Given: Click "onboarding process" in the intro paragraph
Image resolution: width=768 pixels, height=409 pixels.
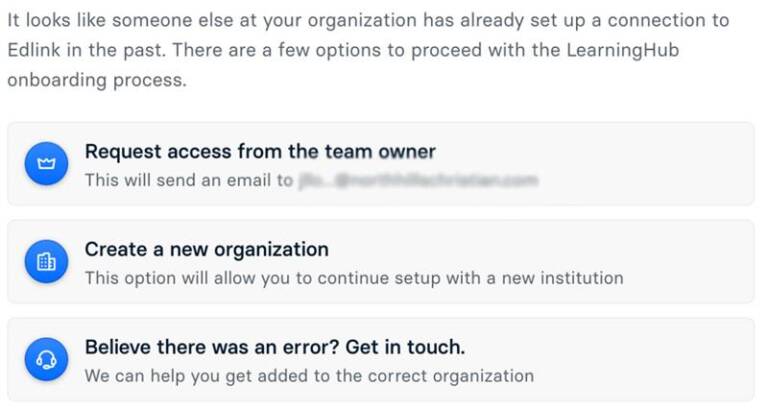Looking at the screenshot, I should pyautogui.click(x=96, y=80).
